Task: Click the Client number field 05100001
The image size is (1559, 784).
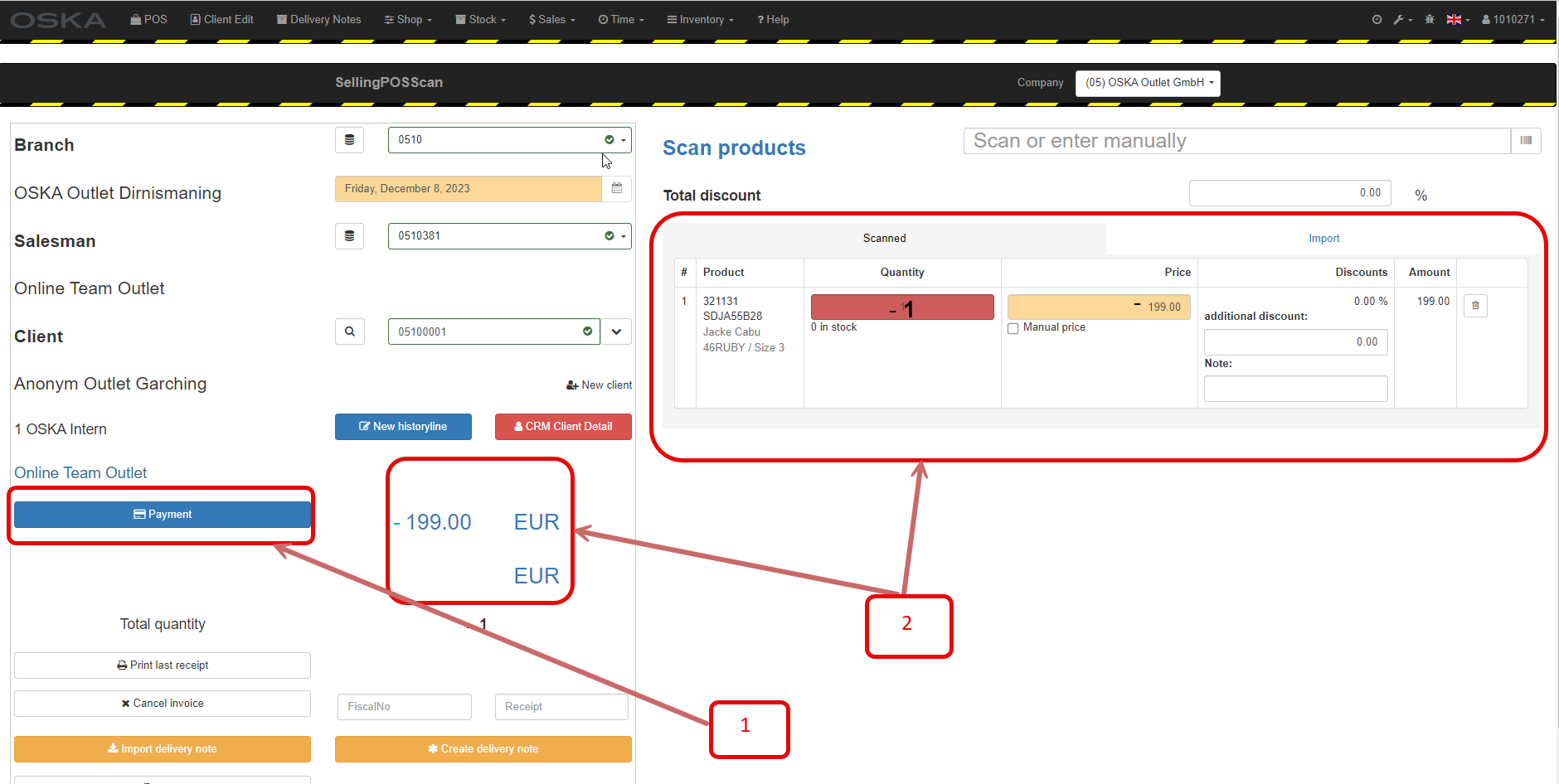Action: click(x=494, y=332)
